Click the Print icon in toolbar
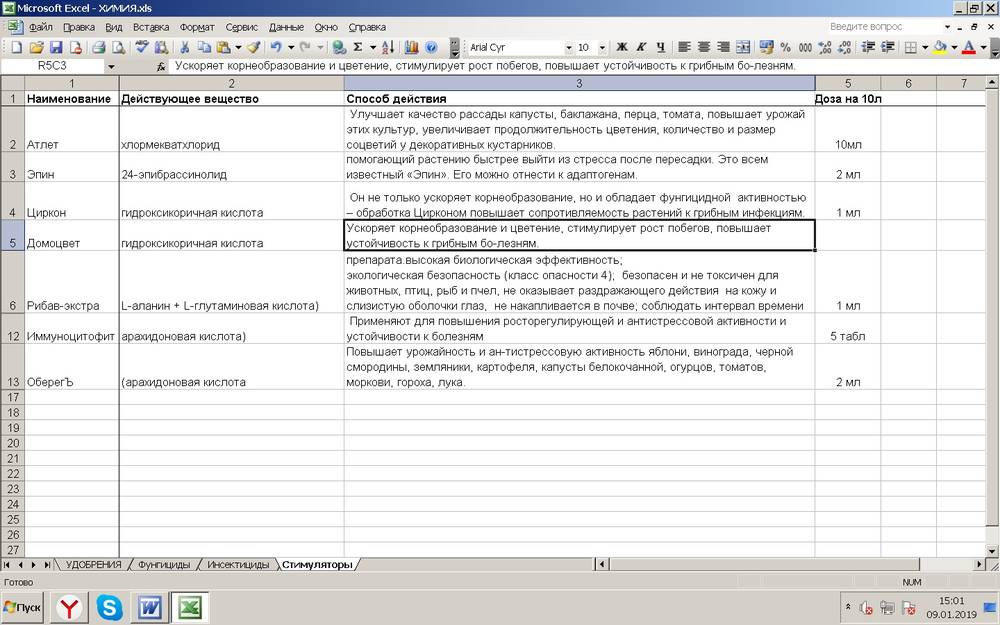 coord(99,47)
